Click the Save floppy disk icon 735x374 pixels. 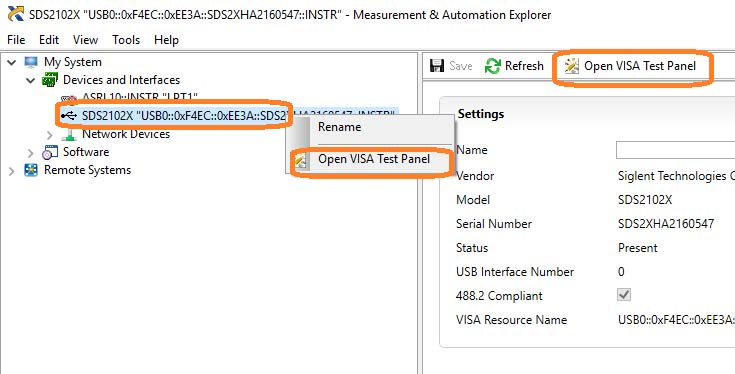[x=436, y=66]
